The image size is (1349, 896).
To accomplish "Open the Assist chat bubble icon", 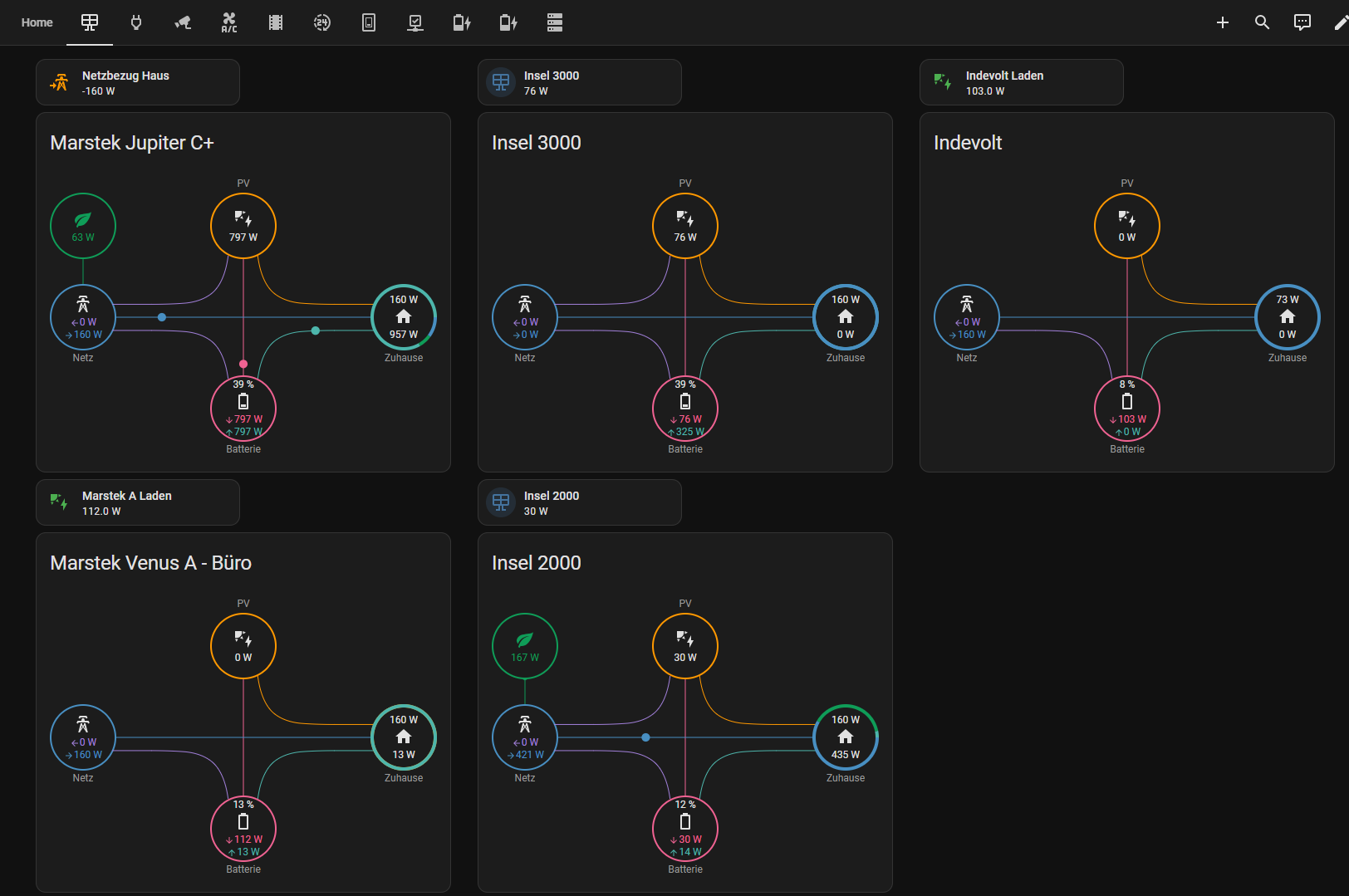I will [1302, 22].
